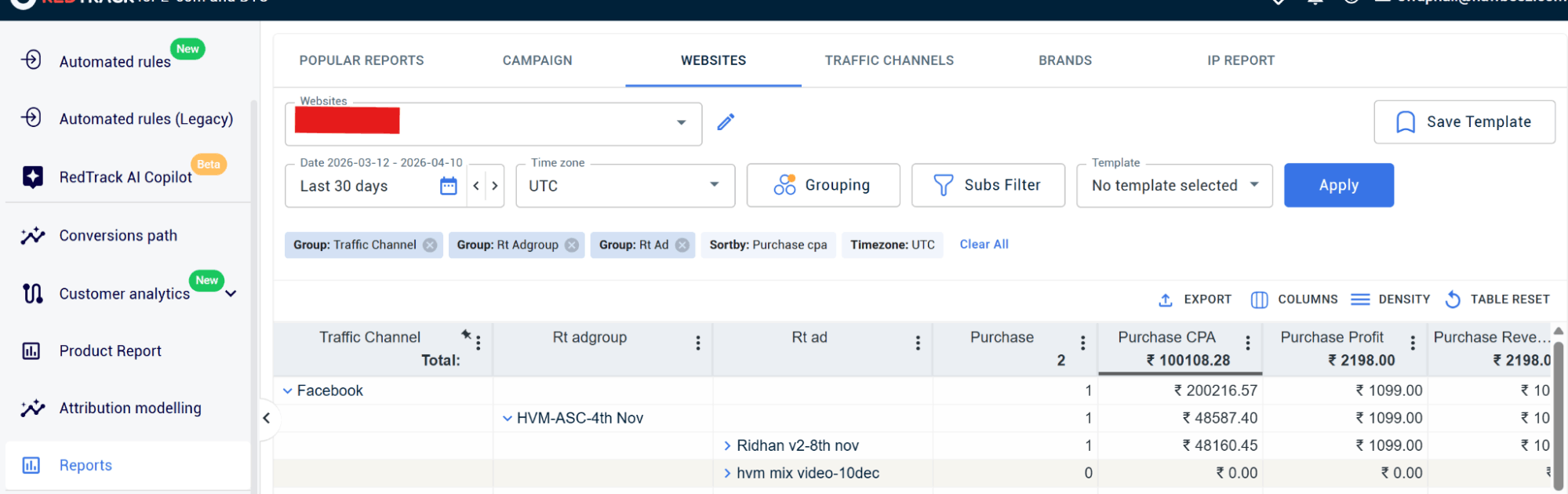Screen dimensions: 1568x494
Task: Switch to Campaign tab
Action: point(537,60)
